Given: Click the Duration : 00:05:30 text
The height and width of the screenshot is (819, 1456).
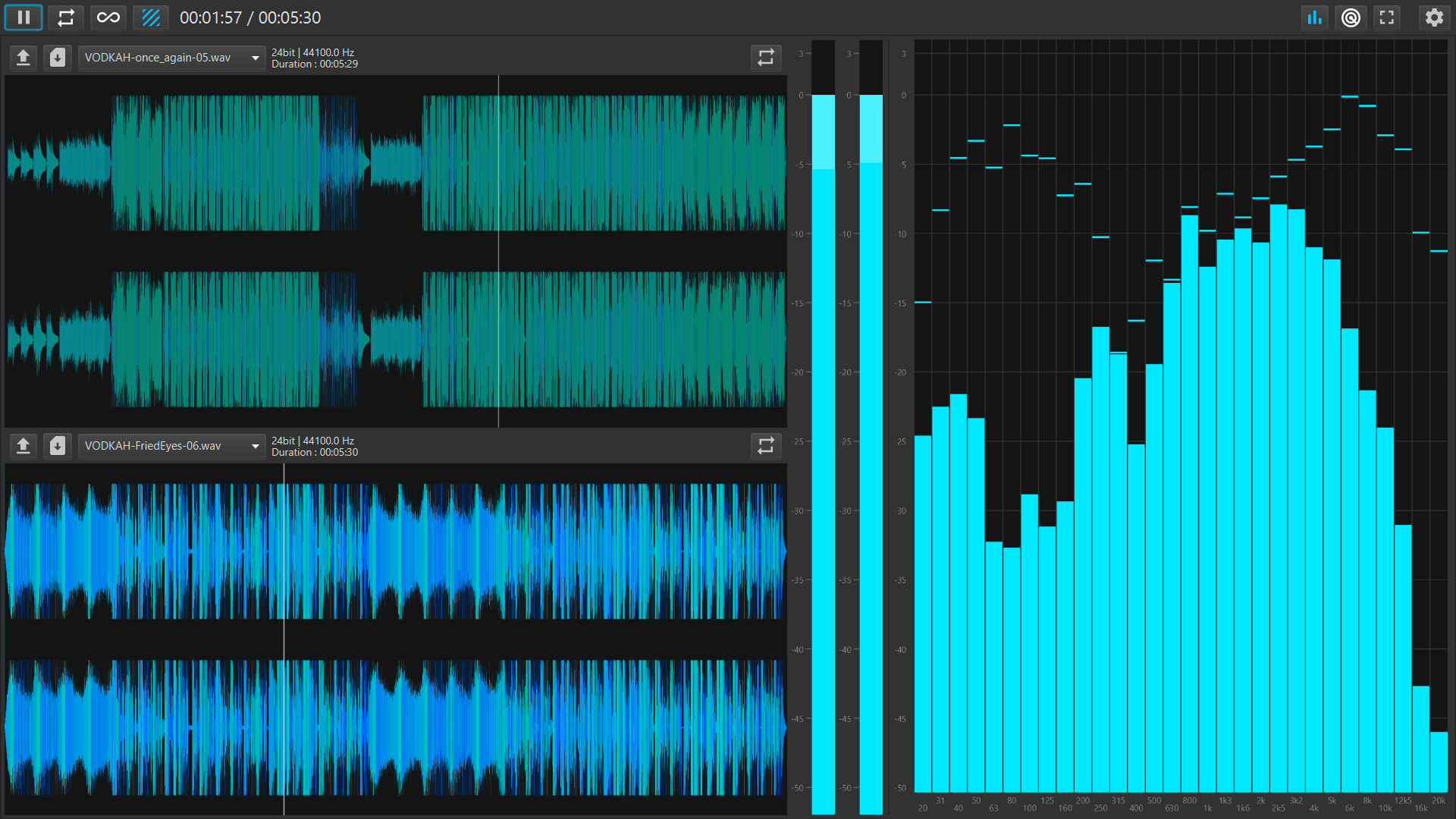Looking at the screenshot, I should 315,453.
